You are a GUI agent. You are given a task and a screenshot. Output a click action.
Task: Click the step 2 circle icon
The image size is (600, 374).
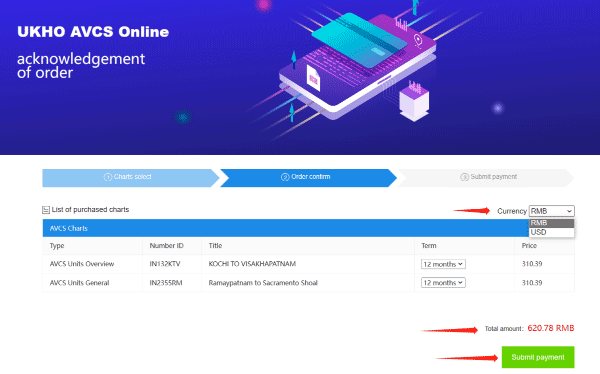click(285, 177)
